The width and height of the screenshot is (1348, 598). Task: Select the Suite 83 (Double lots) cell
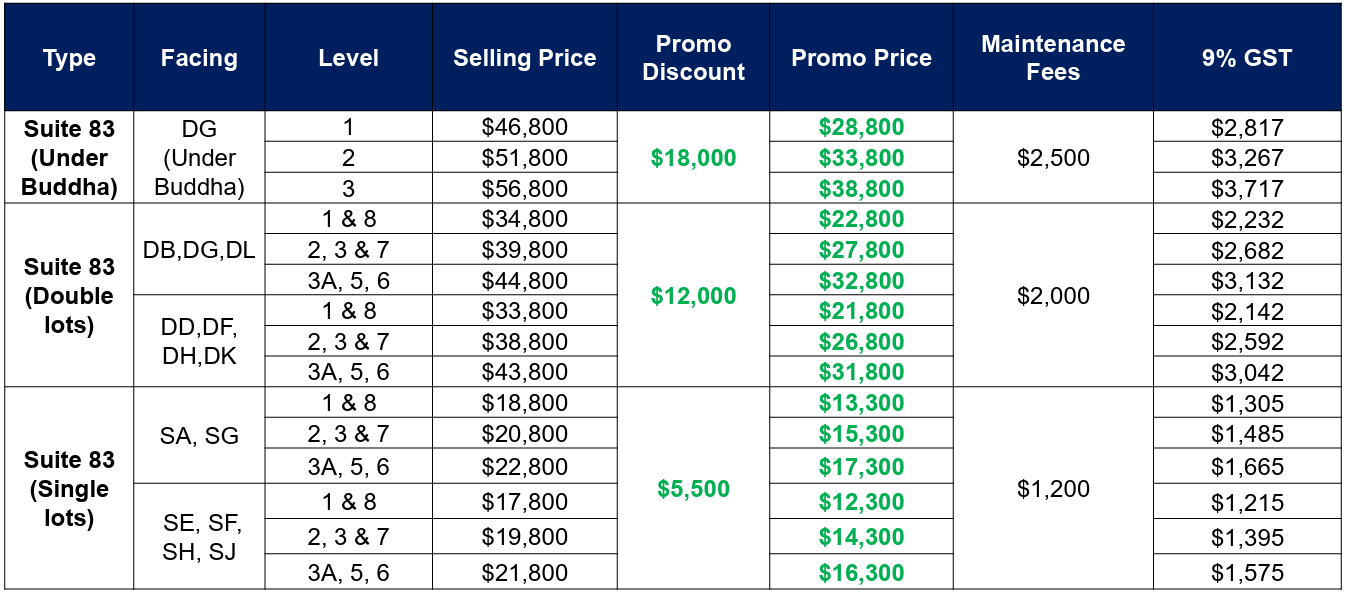tap(69, 296)
